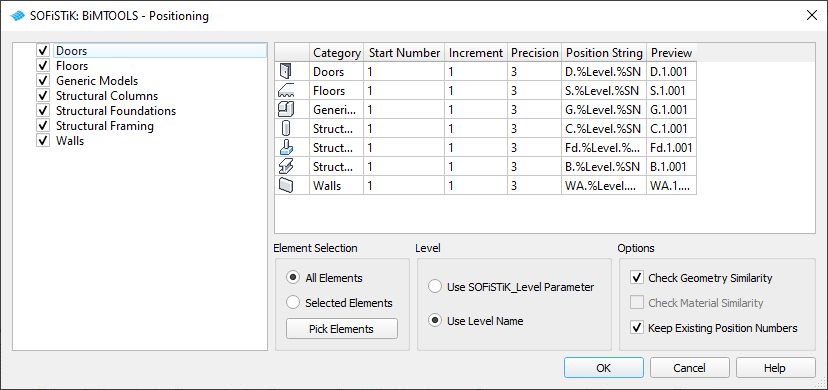
Task: Select Structural Foundations in category tree
Action: coord(116,111)
